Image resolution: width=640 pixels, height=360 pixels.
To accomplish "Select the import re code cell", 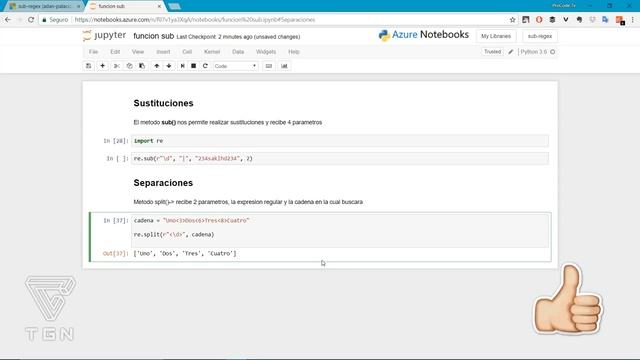I will pyautogui.click(x=340, y=141).
